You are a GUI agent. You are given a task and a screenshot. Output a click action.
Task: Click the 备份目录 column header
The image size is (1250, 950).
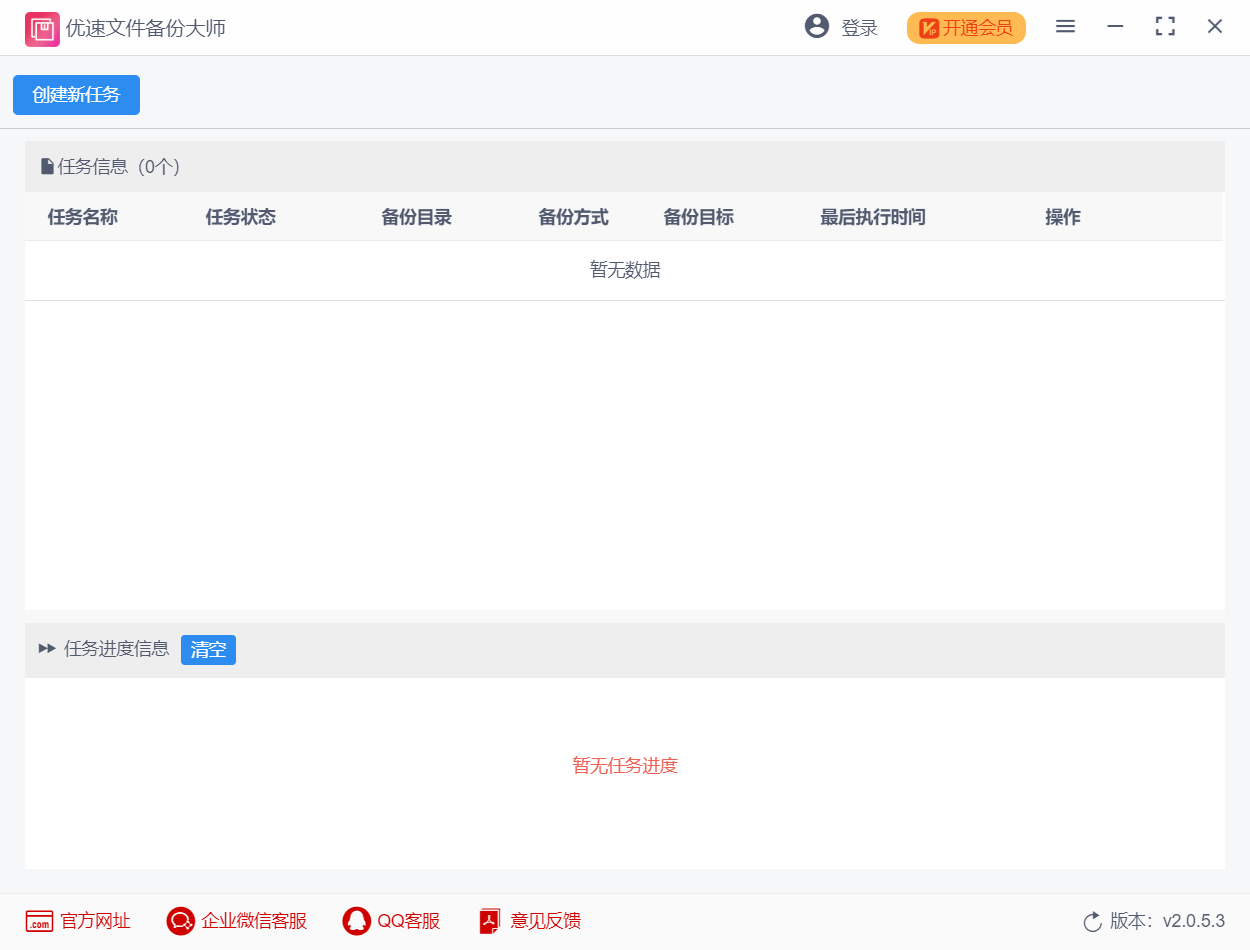[x=417, y=217]
